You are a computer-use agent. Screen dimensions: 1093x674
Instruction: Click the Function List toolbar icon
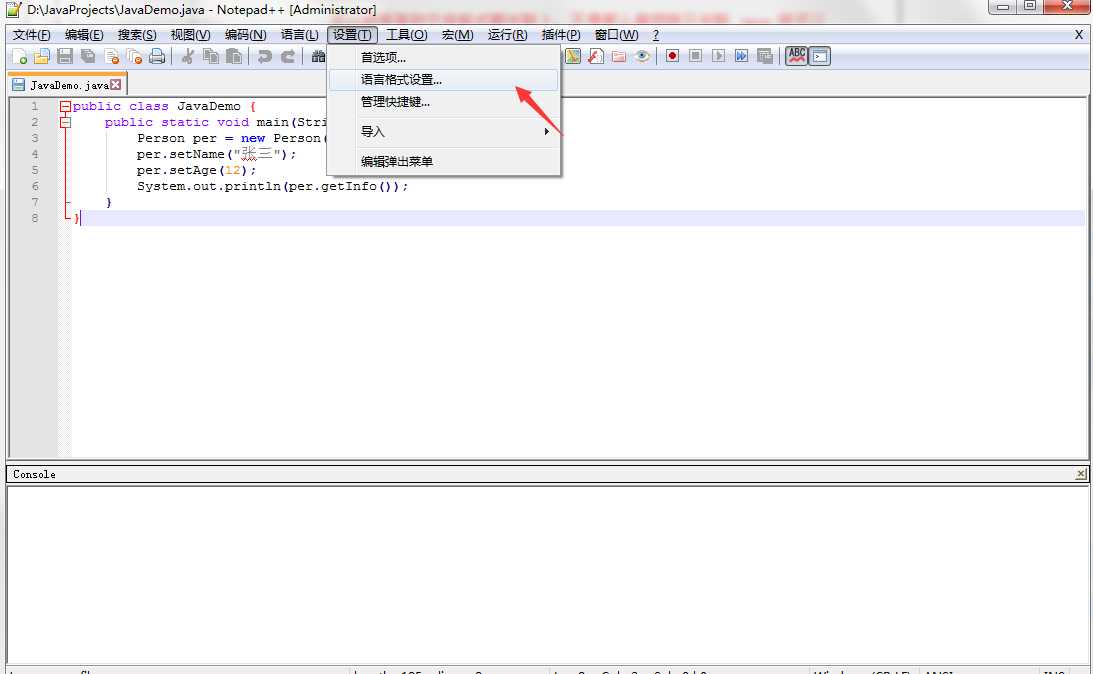coord(596,56)
